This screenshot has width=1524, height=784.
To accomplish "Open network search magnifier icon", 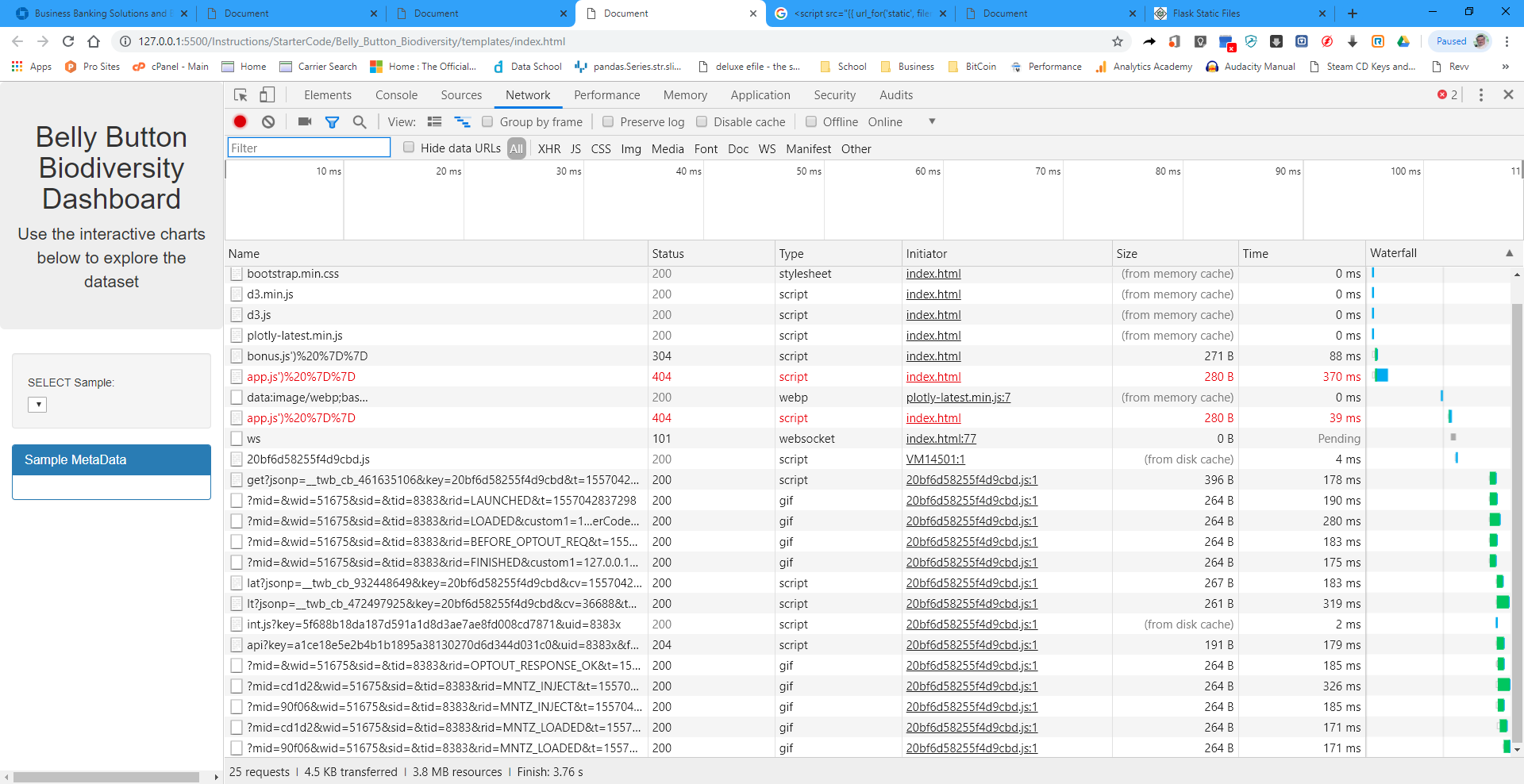I will click(360, 121).
